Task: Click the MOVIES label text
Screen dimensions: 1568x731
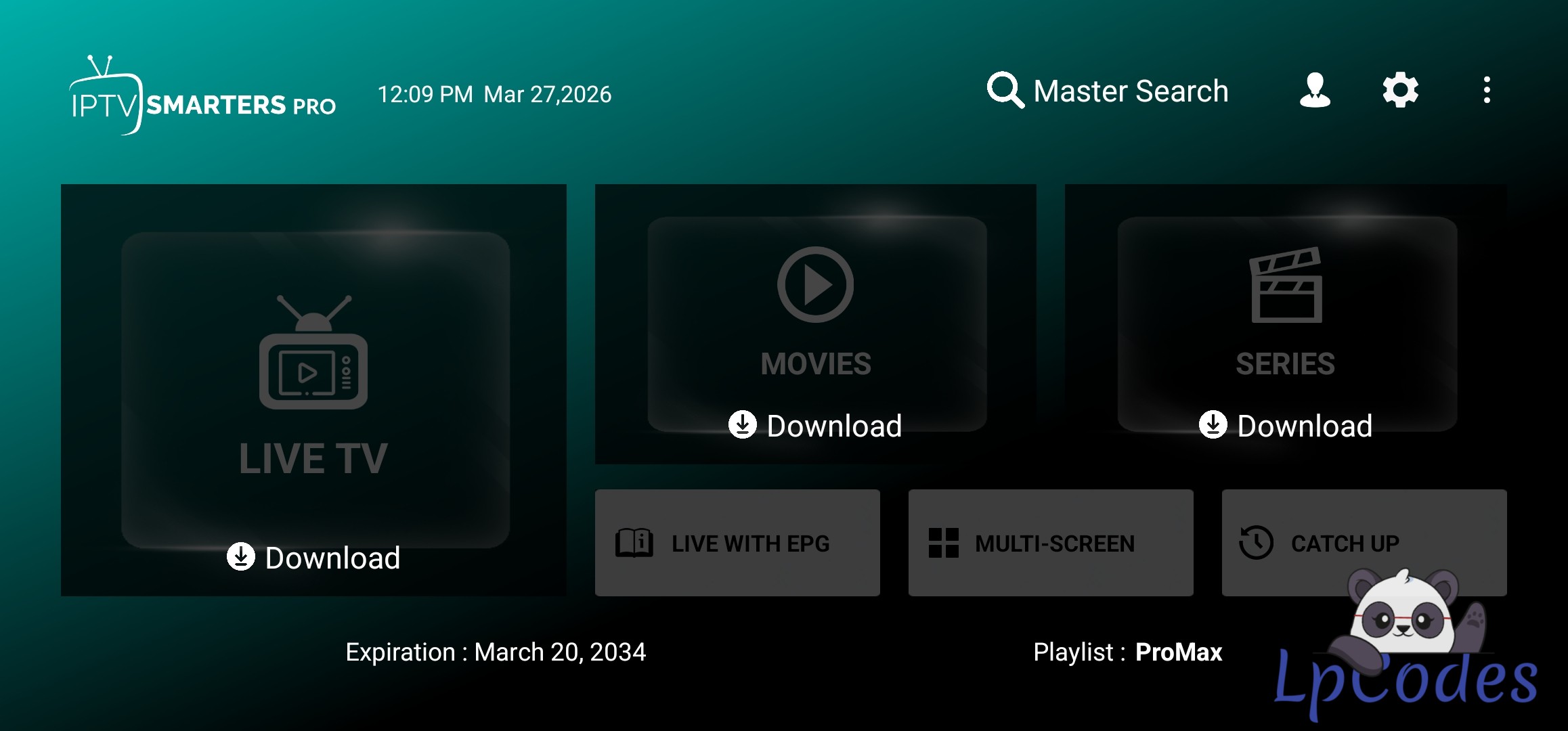Action: tap(816, 364)
